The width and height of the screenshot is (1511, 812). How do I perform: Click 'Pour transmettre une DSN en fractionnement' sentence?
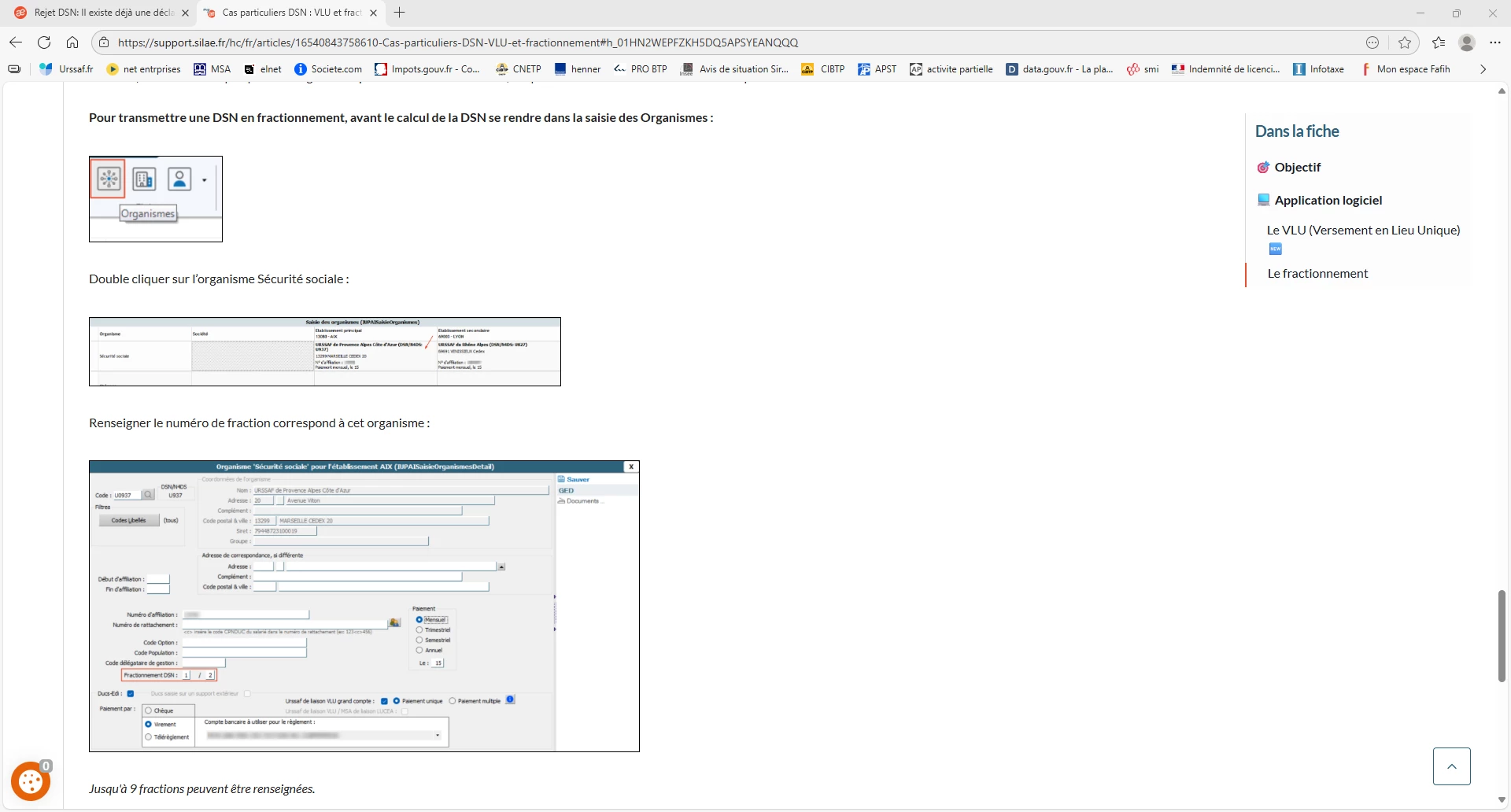click(401, 118)
